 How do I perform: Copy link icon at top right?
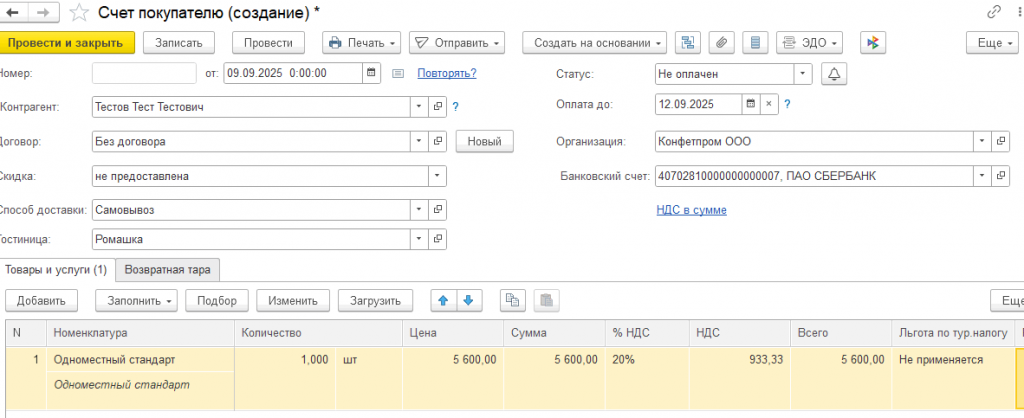(995, 12)
